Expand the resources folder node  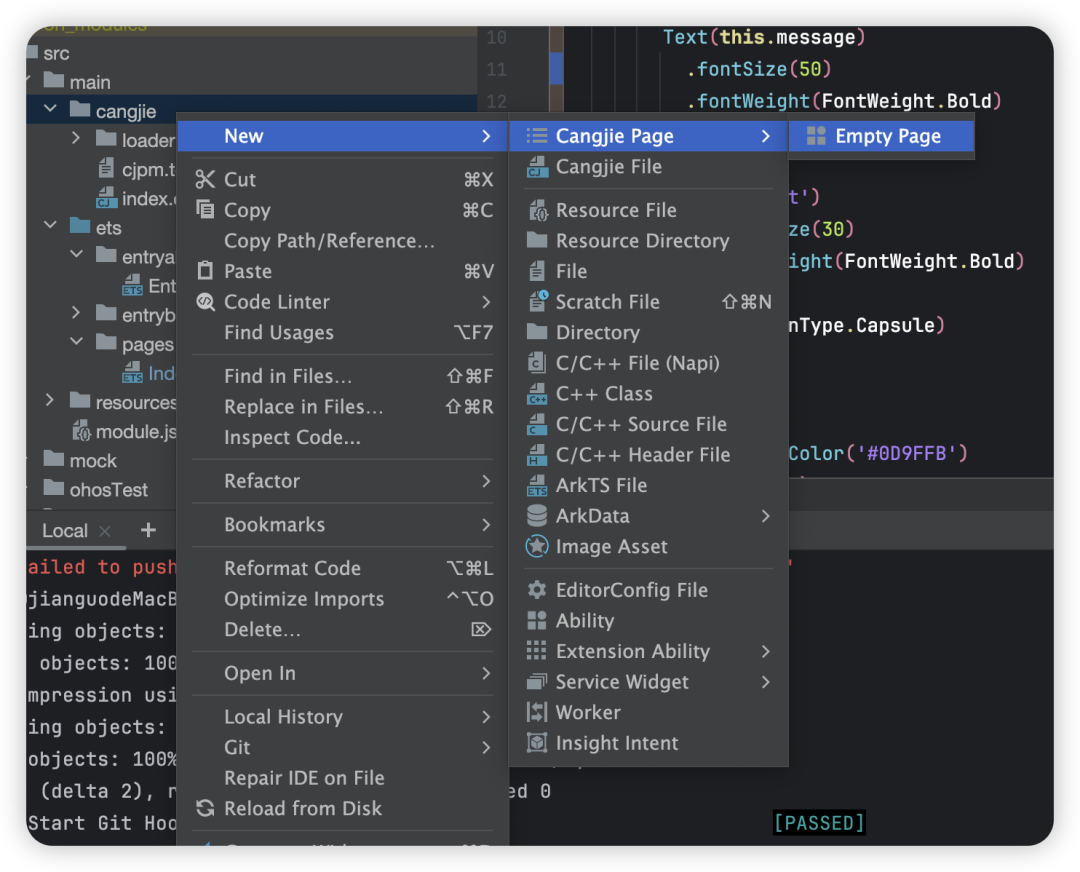(x=50, y=402)
